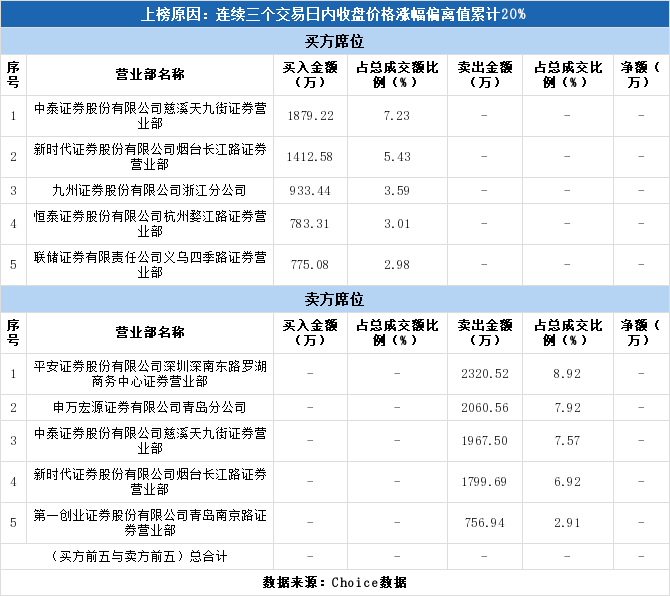The image size is (670, 596).
Task: Click buy amount 783.31
Action: point(310,224)
